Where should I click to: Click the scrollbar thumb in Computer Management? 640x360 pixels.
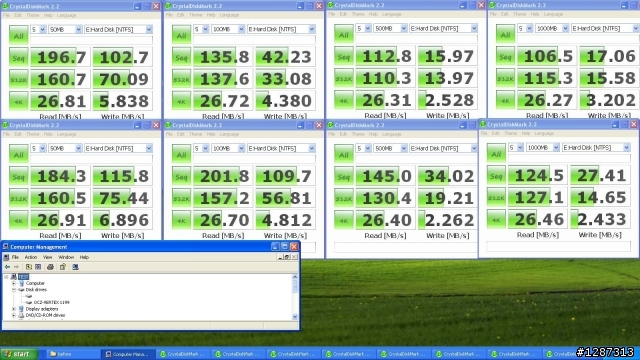295,286
